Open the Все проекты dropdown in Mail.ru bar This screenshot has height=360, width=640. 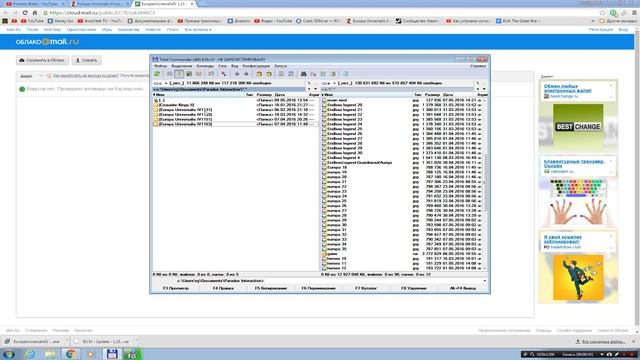[198, 30]
